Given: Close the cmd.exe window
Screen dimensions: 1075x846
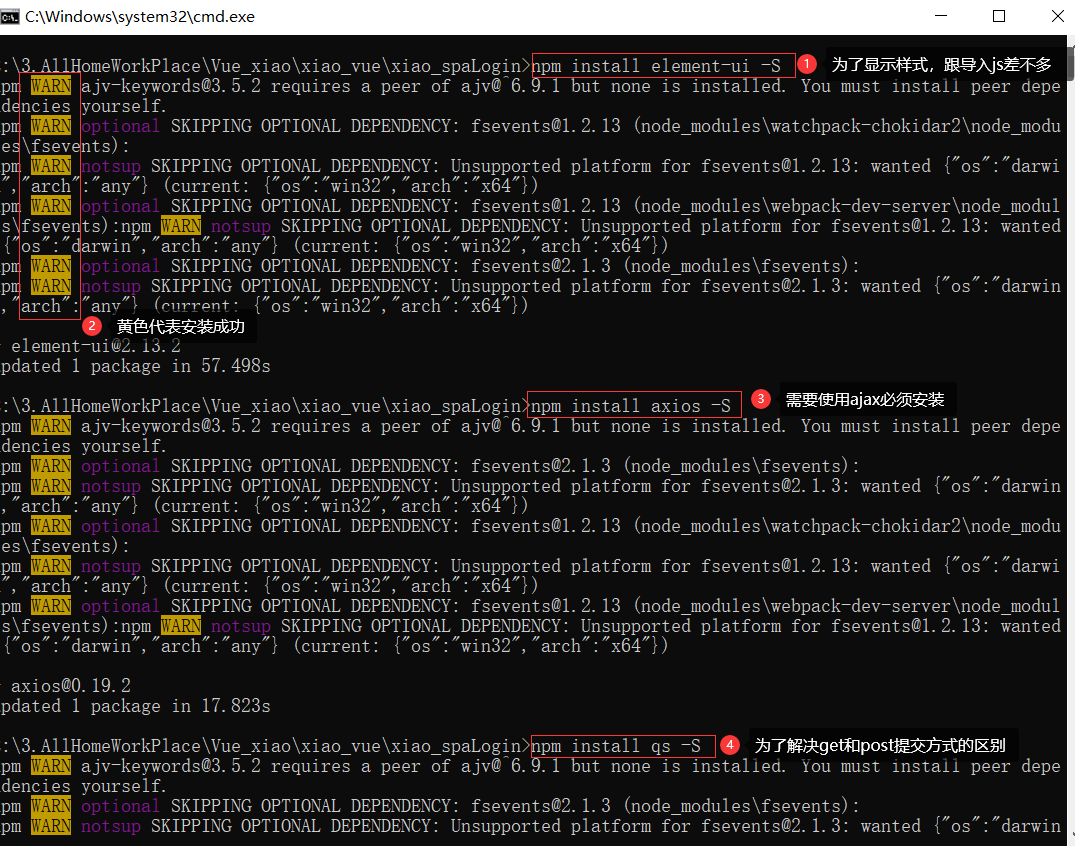Looking at the screenshot, I should point(1057,16).
